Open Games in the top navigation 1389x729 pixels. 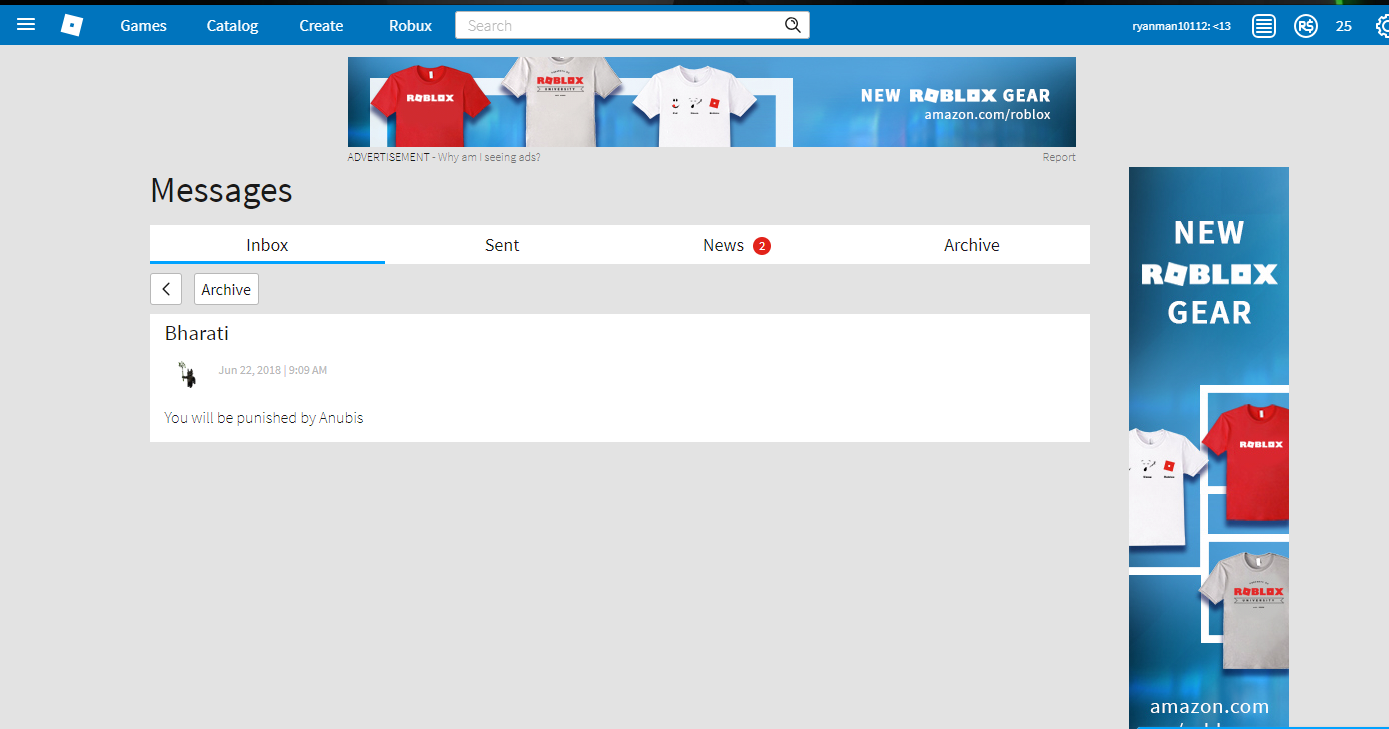click(x=144, y=26)
